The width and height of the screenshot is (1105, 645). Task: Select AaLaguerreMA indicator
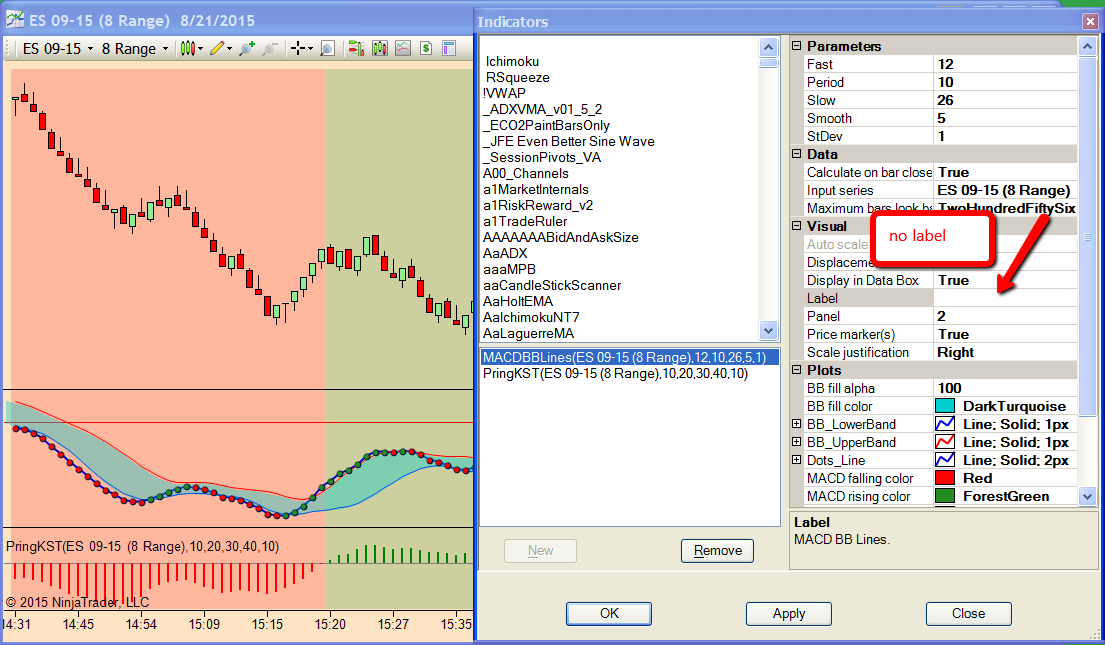click(x=528, y=333)
